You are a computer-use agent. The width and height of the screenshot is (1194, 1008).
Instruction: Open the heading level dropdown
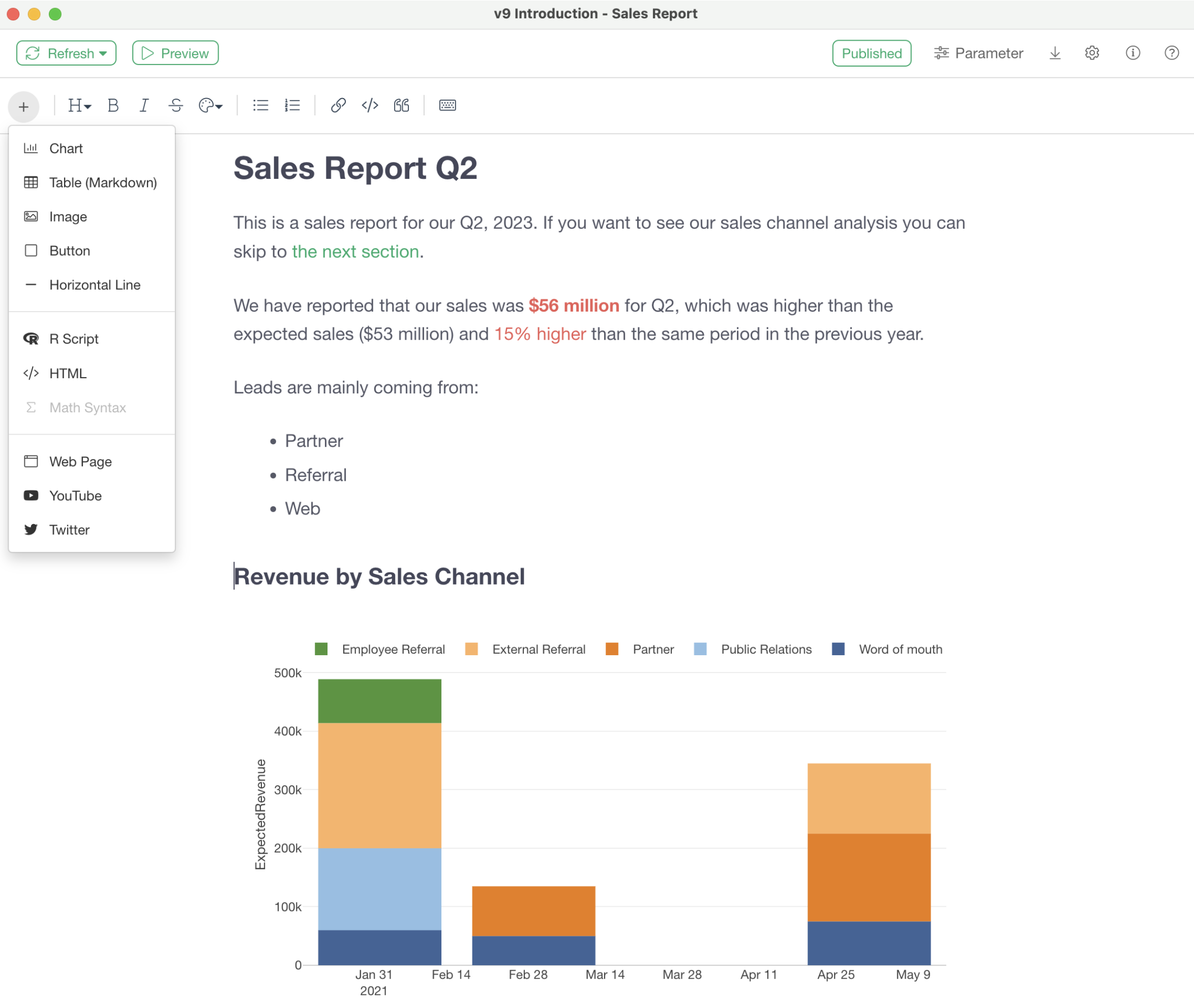(79, 106)
